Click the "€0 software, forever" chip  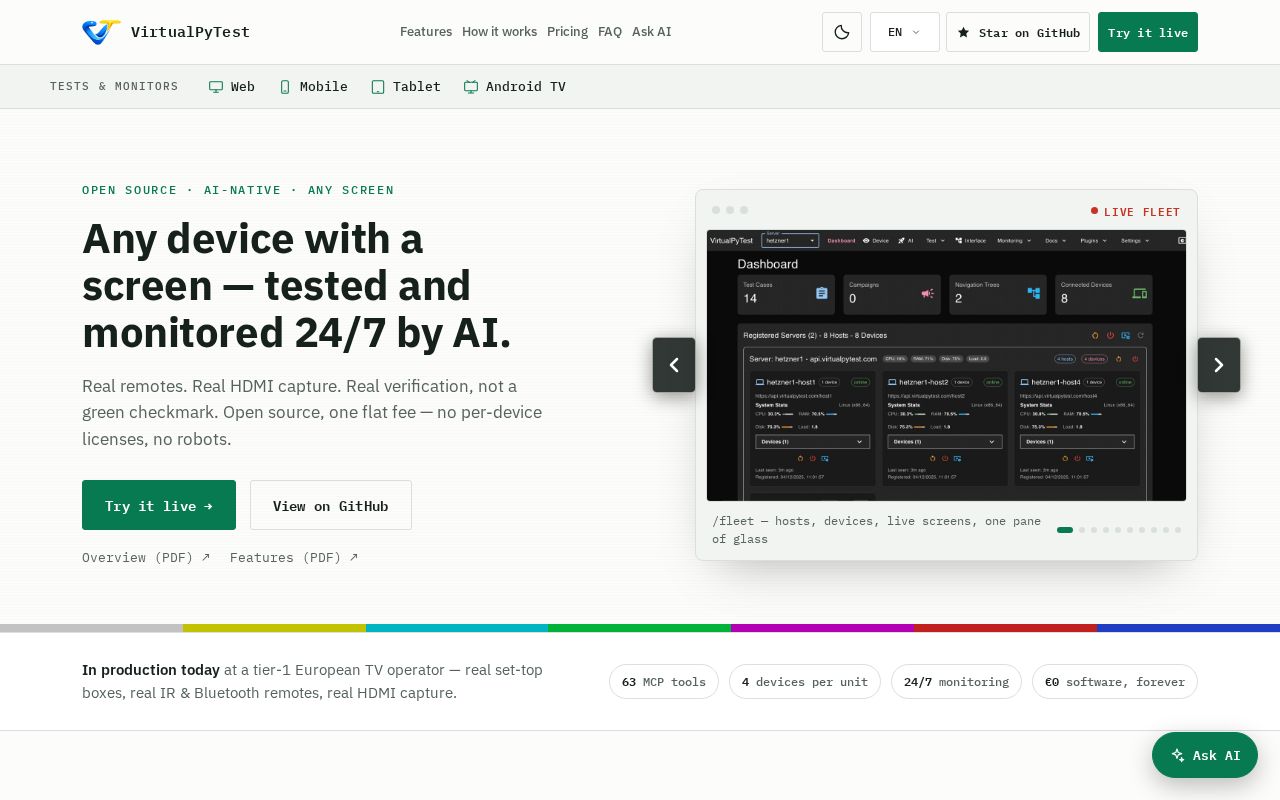pyautogui.click(x=1115, y=682)
